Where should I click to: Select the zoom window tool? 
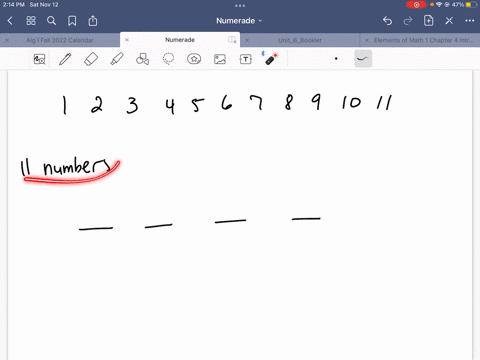point(39,59)
